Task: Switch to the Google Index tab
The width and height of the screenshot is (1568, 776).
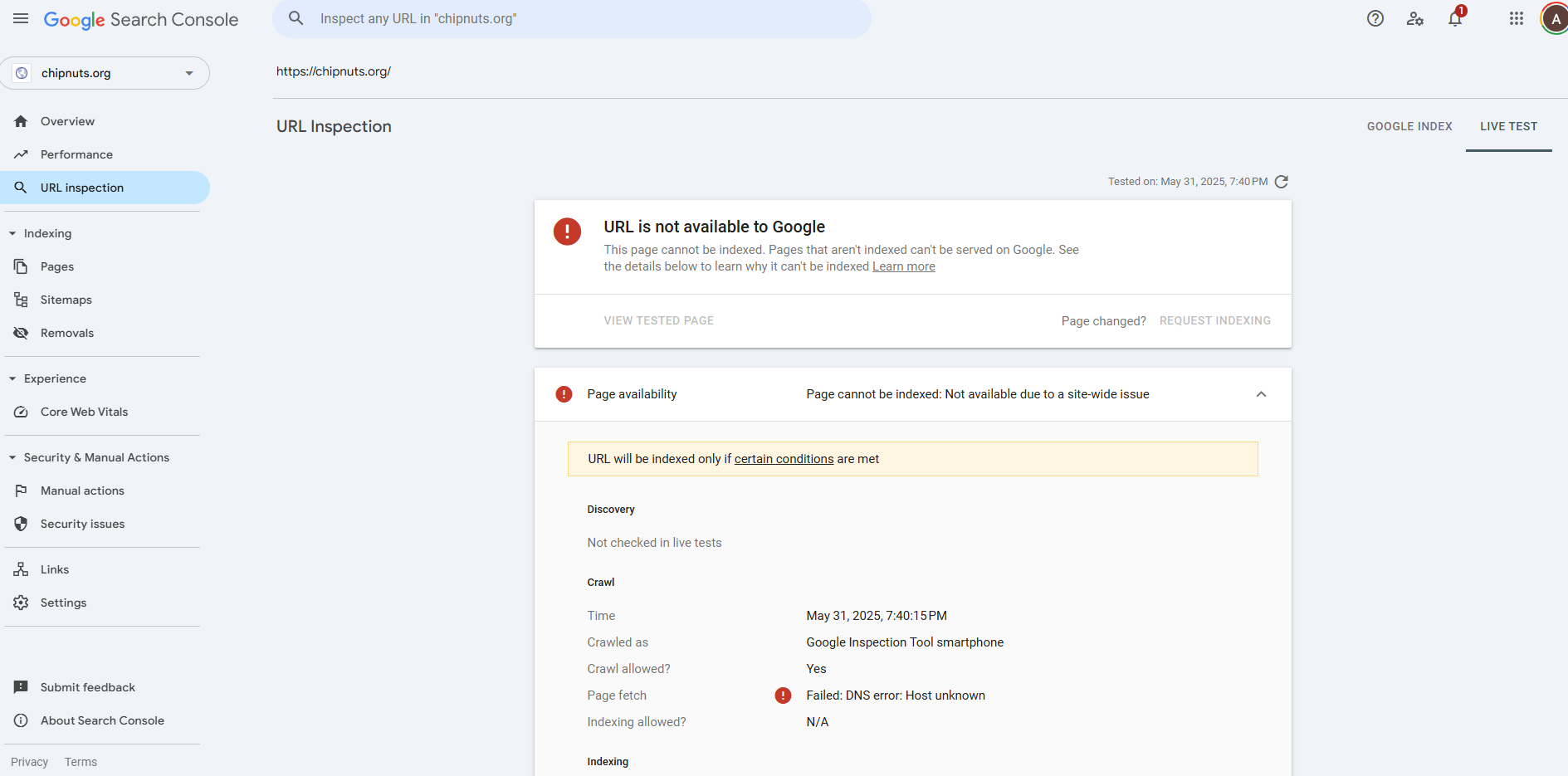Action: 1409,126
